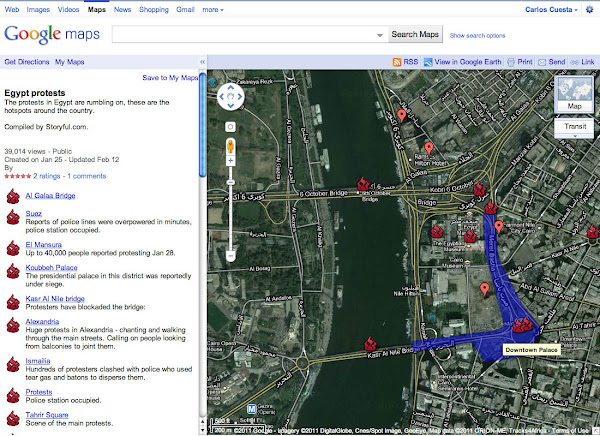Click the Search Maps button
Image resolution: width=600 pixels, height=436 pixels.
coord(415,34)
